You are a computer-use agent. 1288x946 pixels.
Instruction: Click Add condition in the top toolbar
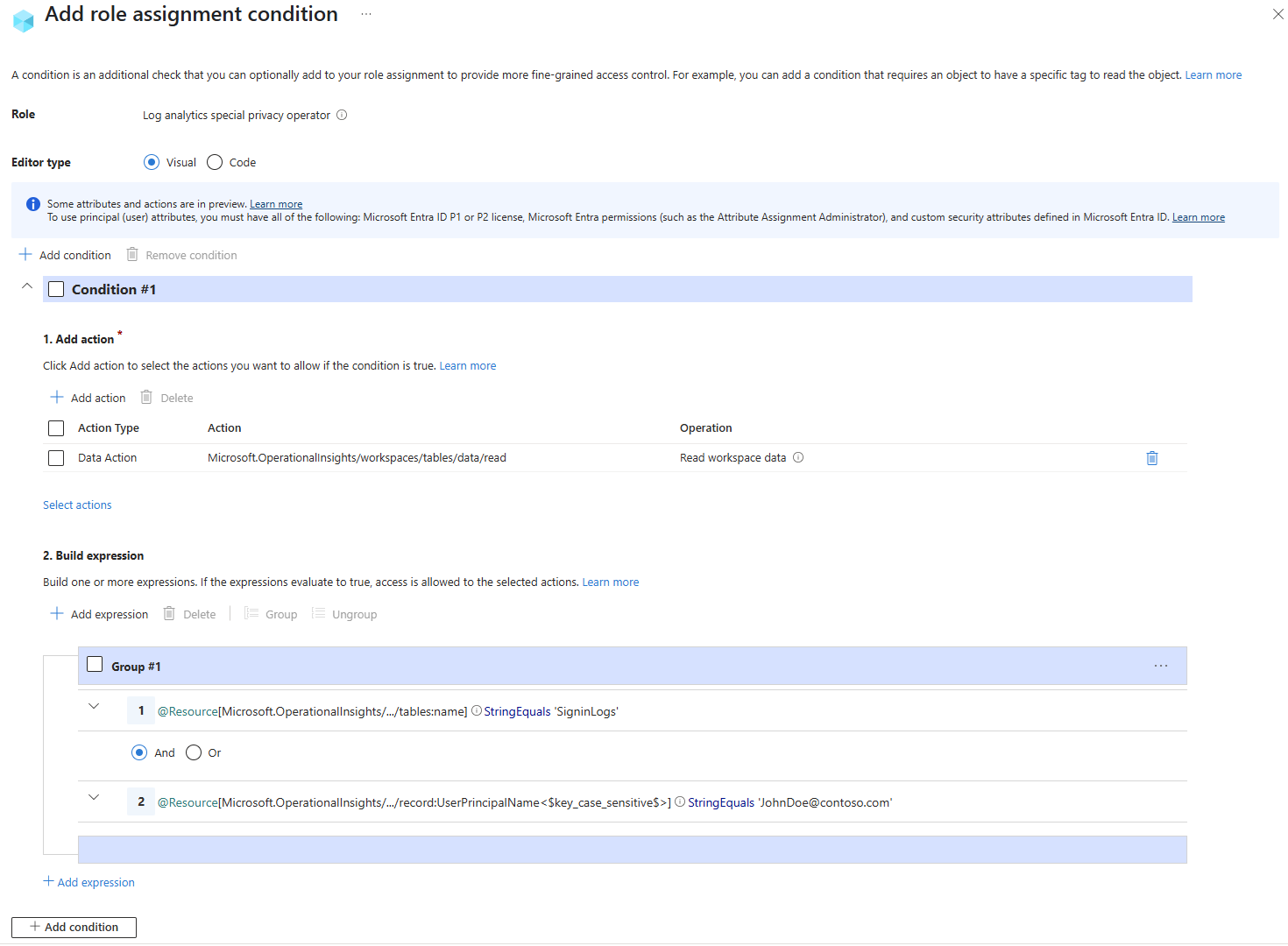(x=66, y=255)
